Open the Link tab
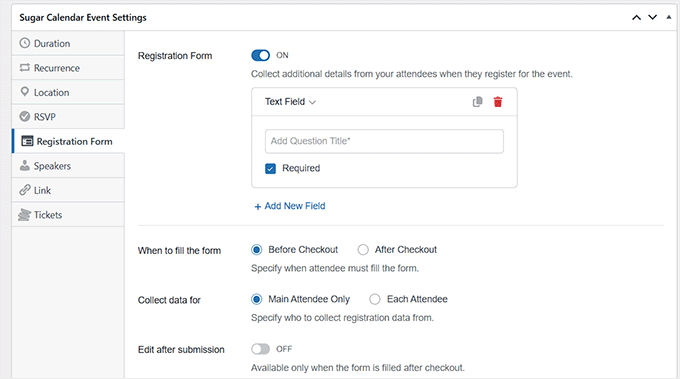Viewport: 680px width, 379px height. click(x=68, y=190)
